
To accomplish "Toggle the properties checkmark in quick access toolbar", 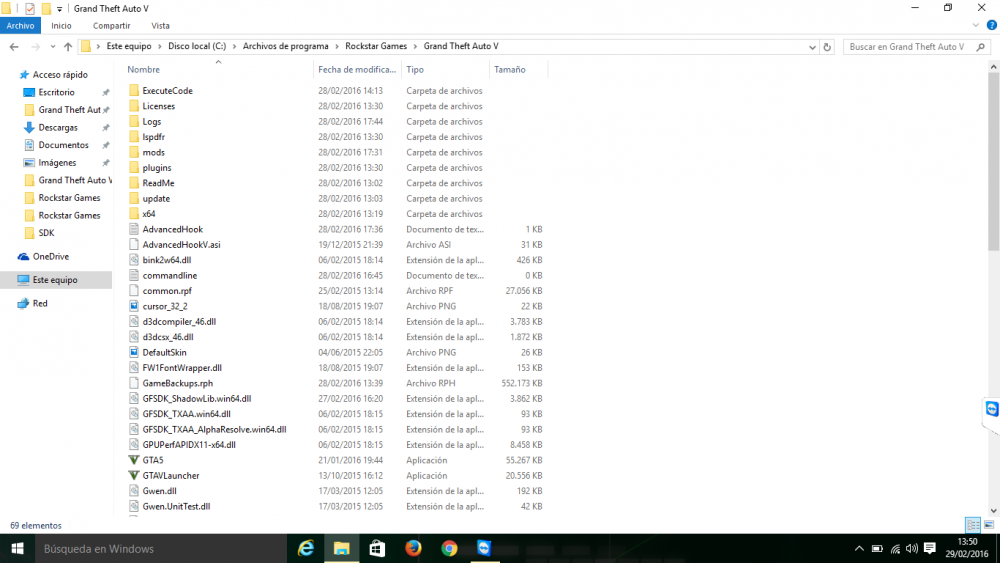I will [x=29, y=8].
